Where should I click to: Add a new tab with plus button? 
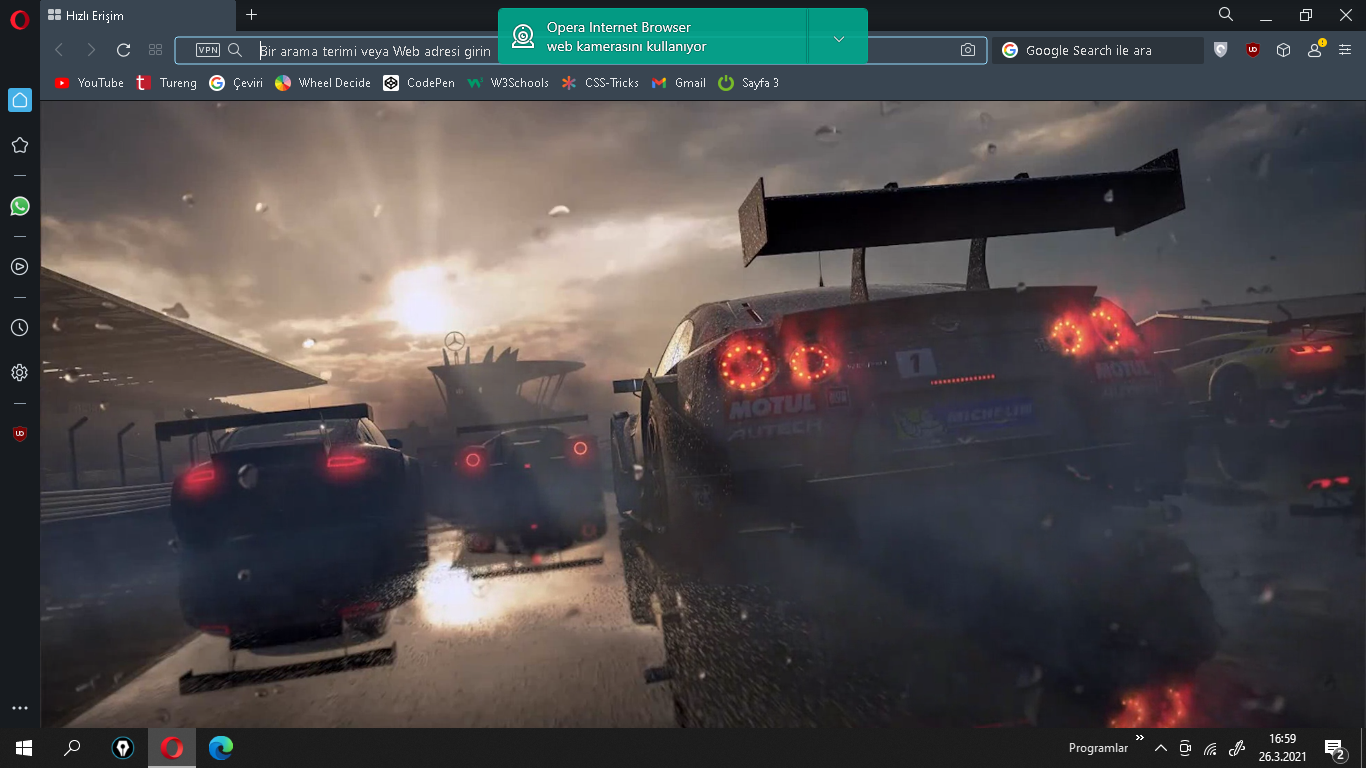point(251,15)
